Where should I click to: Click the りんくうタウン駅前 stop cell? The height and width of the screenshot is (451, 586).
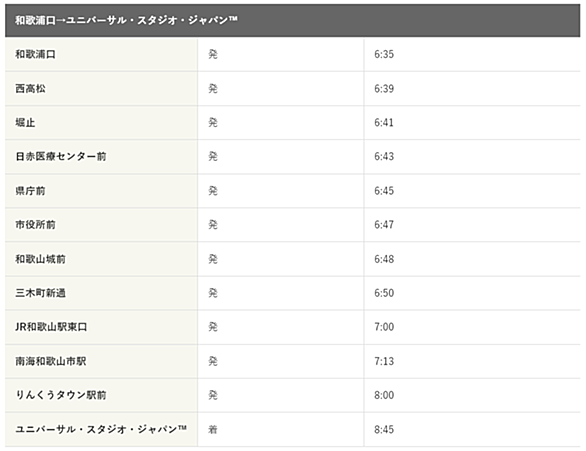101,395
